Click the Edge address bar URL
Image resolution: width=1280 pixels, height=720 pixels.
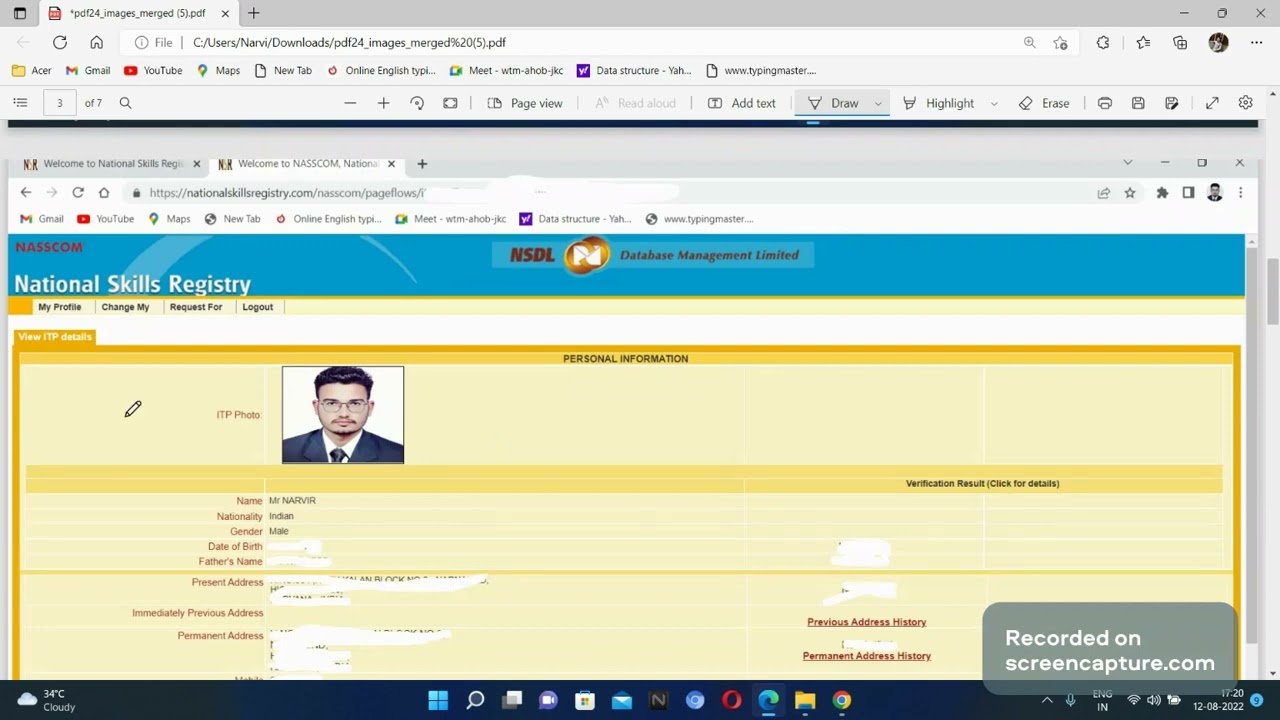pos(349,43)
